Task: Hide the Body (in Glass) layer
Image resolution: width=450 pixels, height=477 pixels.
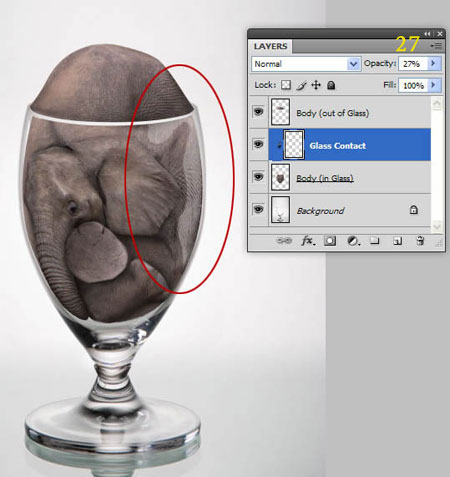Action: (x=258, y=177)
